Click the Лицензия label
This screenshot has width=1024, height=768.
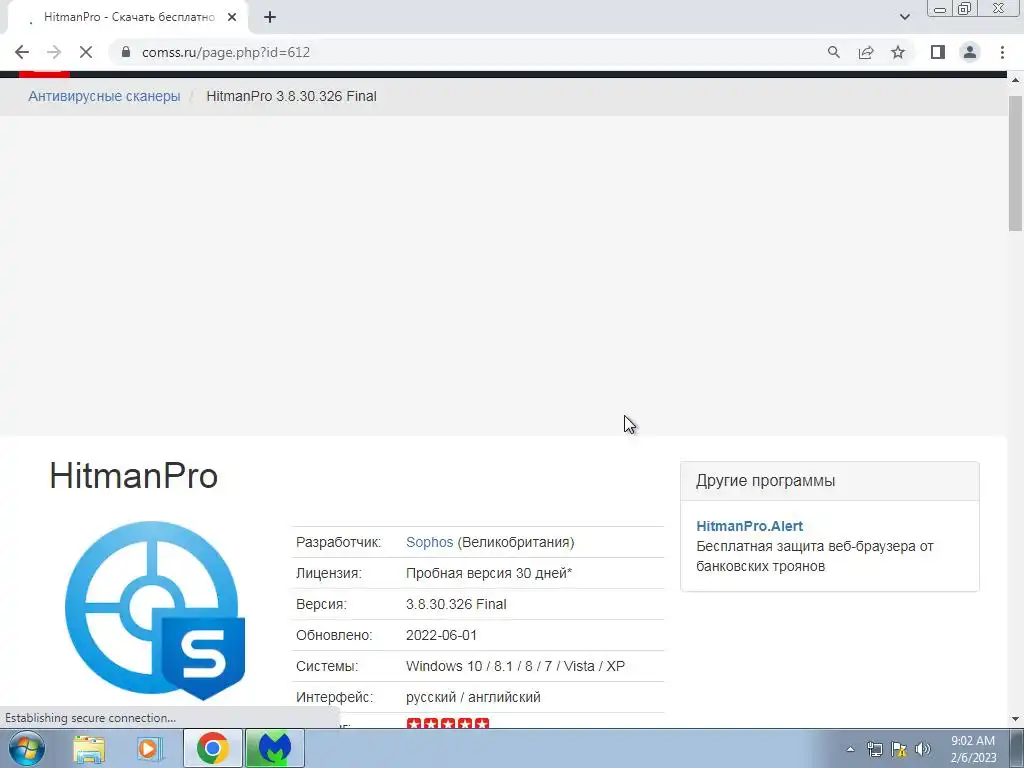point(328,573)
